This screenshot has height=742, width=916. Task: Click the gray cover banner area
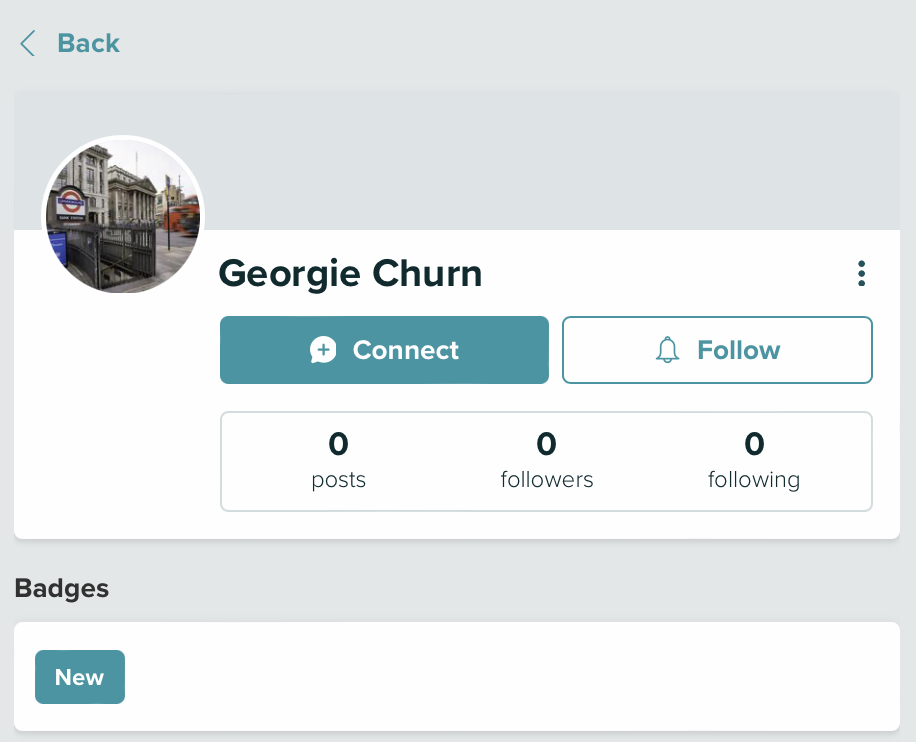tap(550, 160)
